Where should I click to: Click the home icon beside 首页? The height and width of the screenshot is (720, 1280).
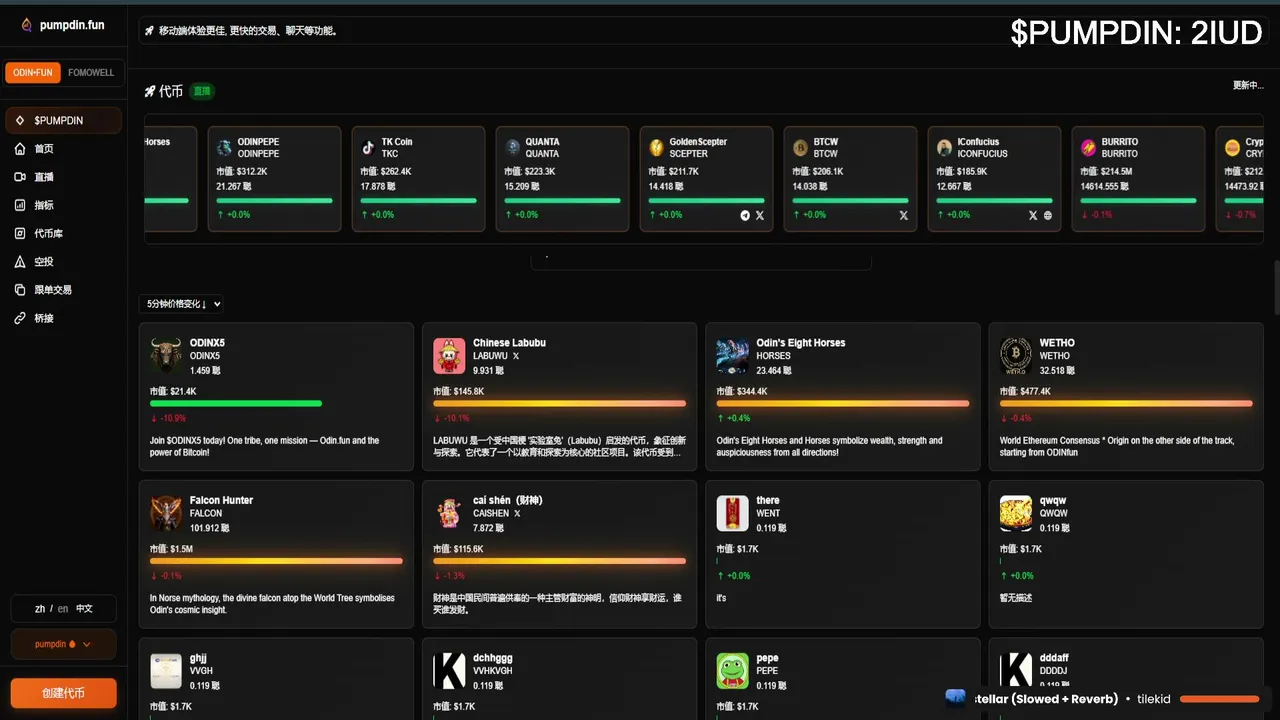pos(20,148)
